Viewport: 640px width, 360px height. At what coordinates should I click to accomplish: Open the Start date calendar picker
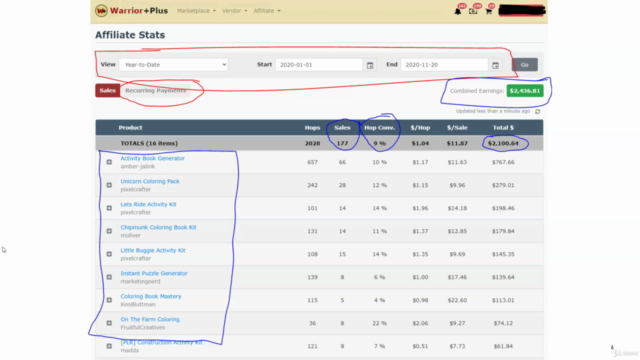pyautogui.click(x=370, y=65)
